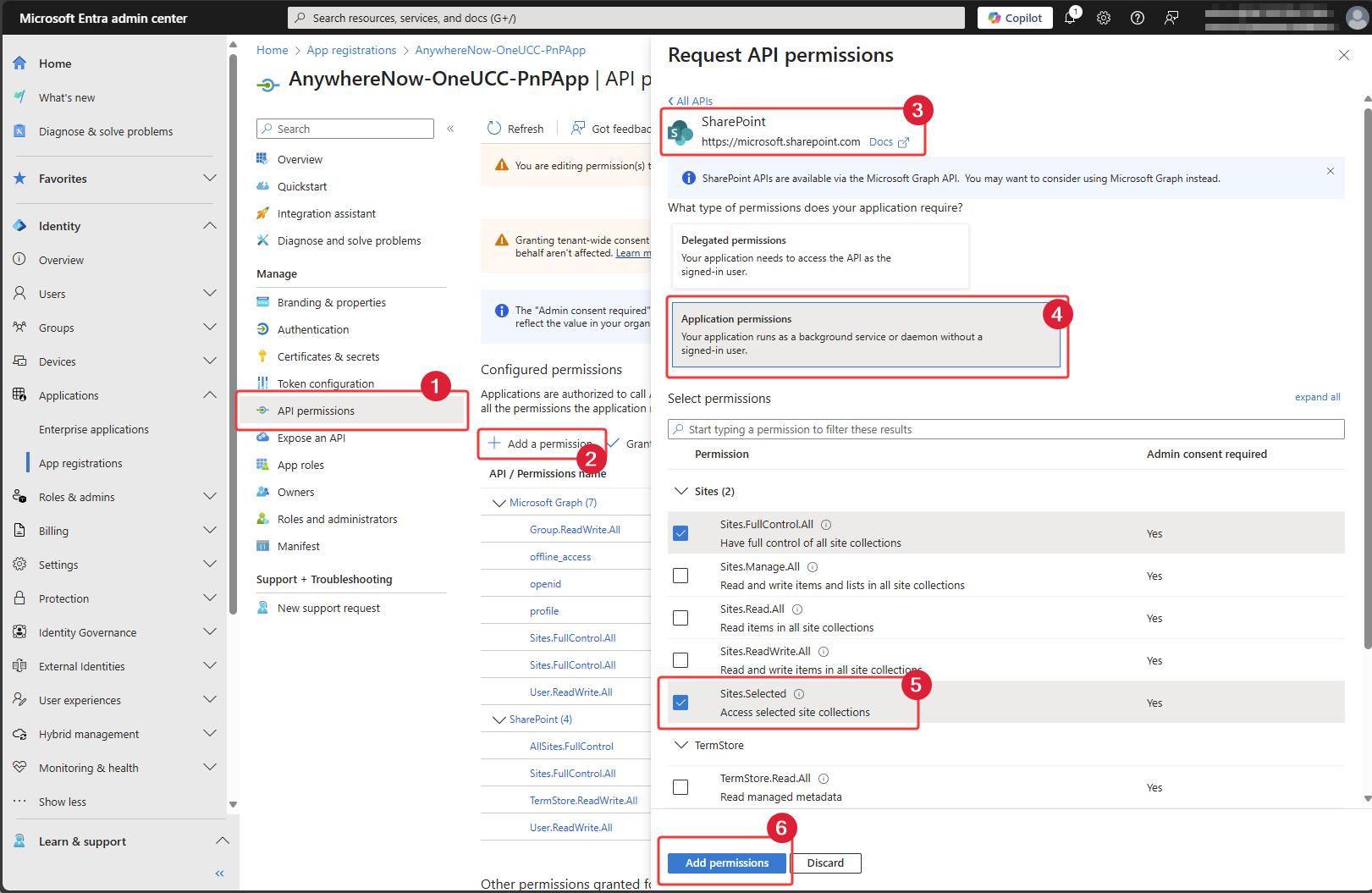Image resolution: width=1372 pixels, height=893 pixels.
Task: Open What's new sidebar icon
Action: [x=19, y=97]
